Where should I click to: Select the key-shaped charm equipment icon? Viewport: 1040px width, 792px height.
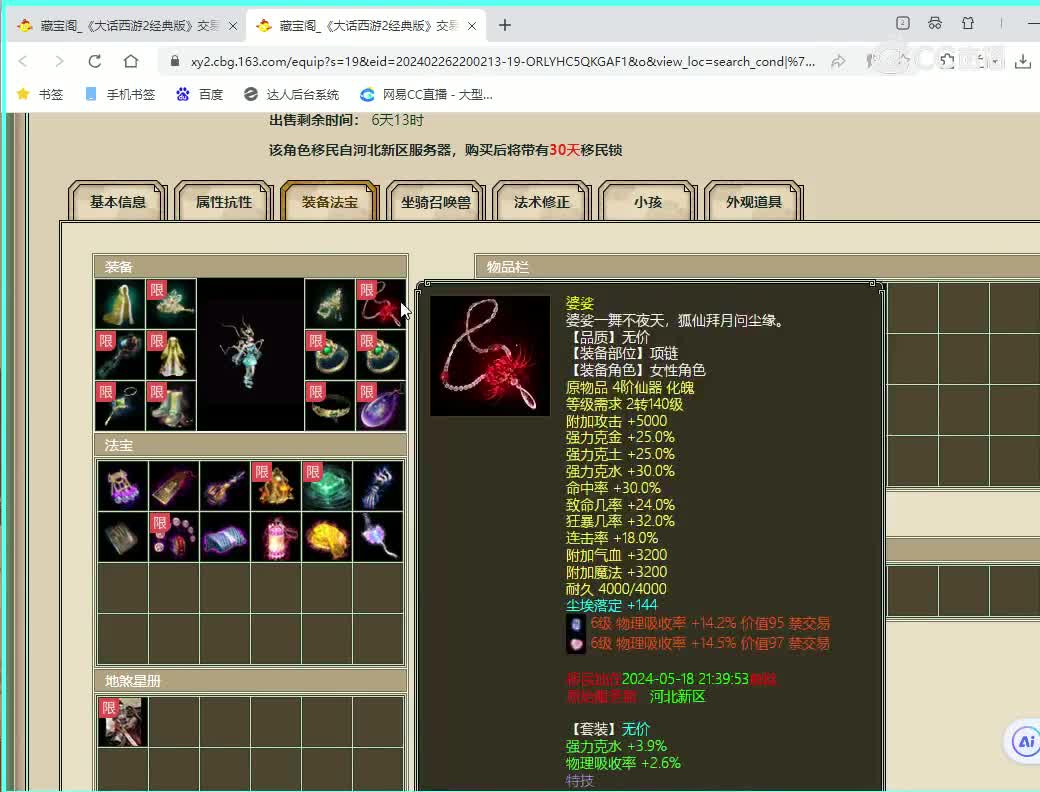coord(120,406)
